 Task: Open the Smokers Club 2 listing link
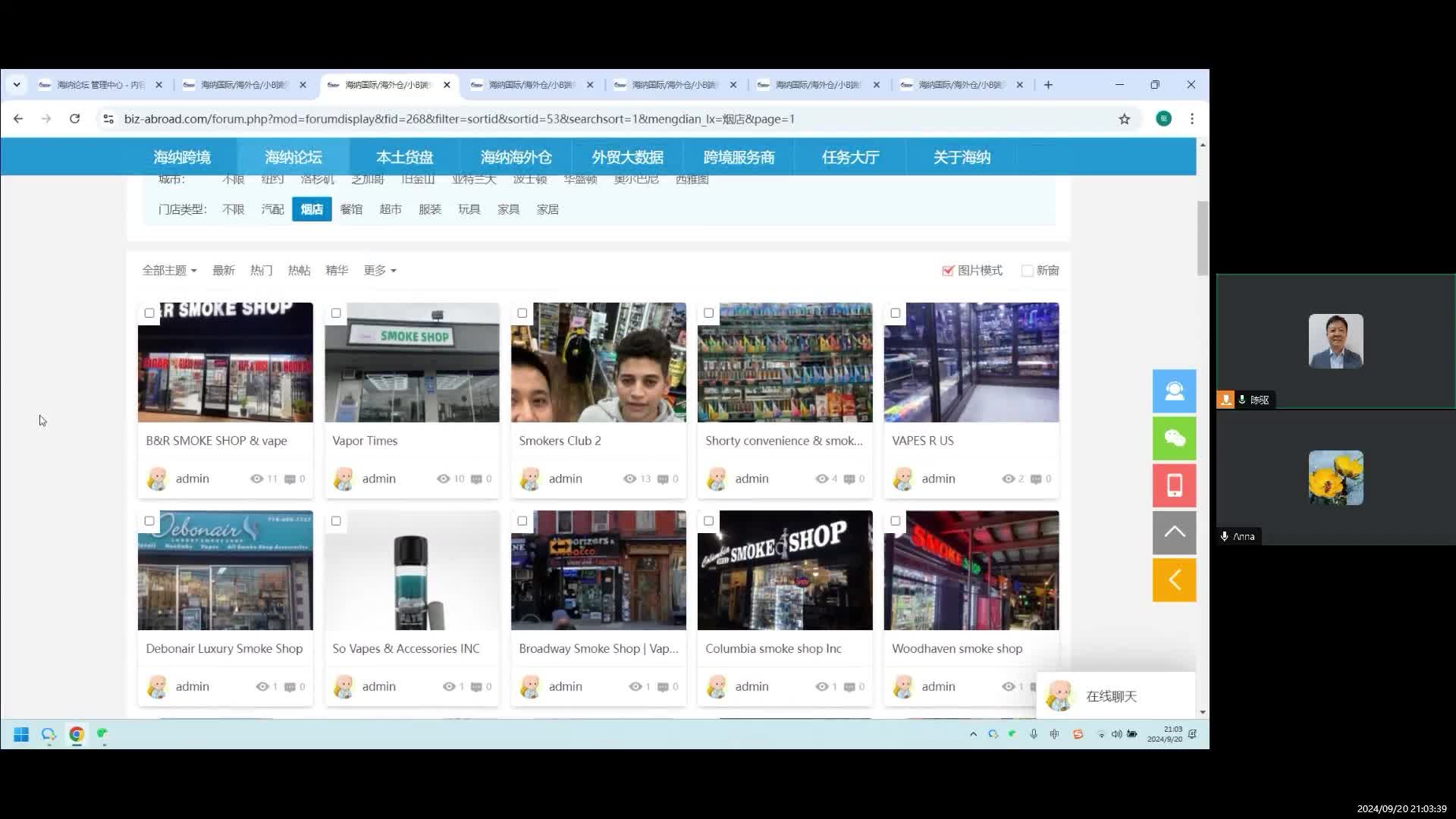(560, 441)
